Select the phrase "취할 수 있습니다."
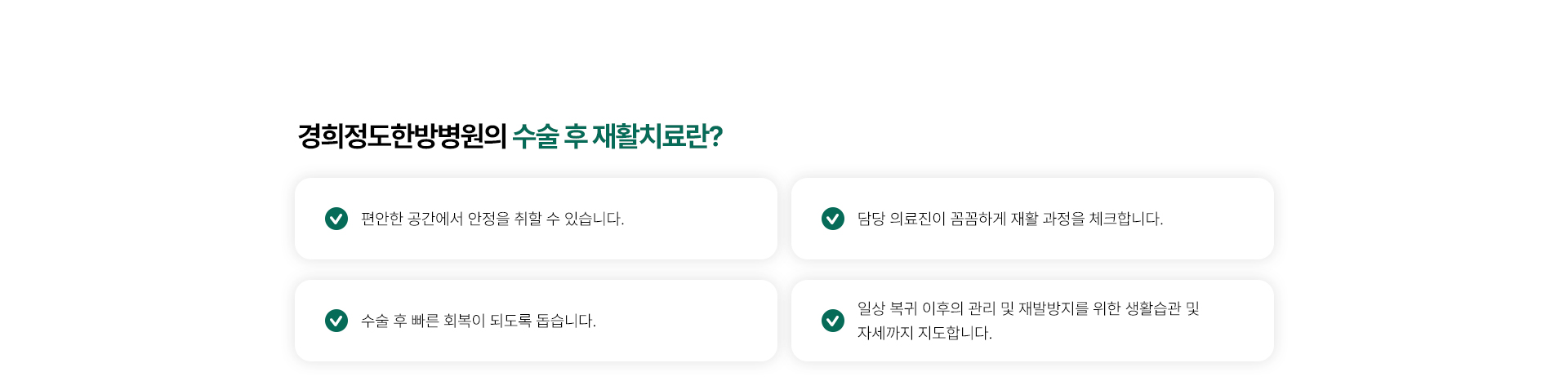Screen dimensions: 1568x381 coord(569,219)
